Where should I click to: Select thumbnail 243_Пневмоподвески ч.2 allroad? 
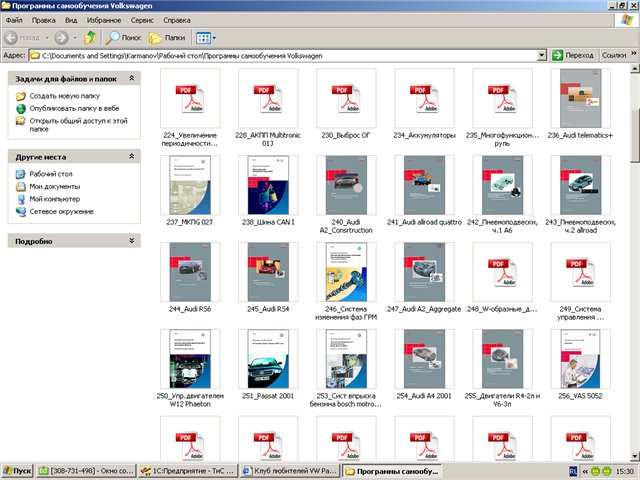(x=580, y=185)
